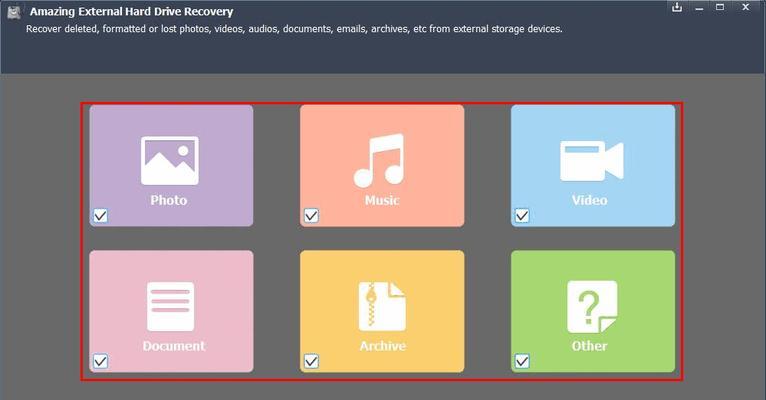Click the "Other" label text
Screen dimensions: 766x400
pos(590,346)
